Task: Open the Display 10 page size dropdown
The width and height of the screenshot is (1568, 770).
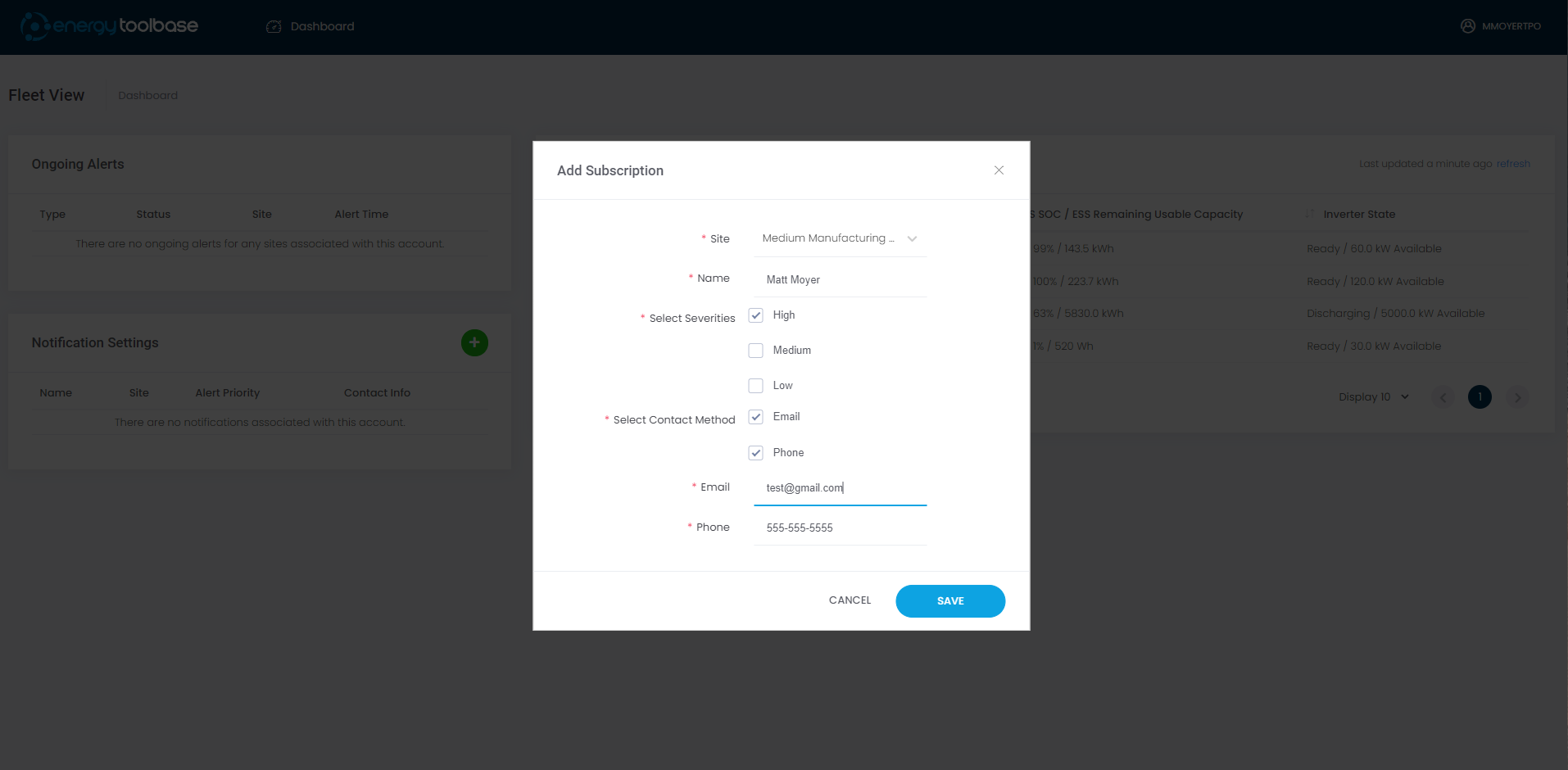Action: [x=1374, y=396]
